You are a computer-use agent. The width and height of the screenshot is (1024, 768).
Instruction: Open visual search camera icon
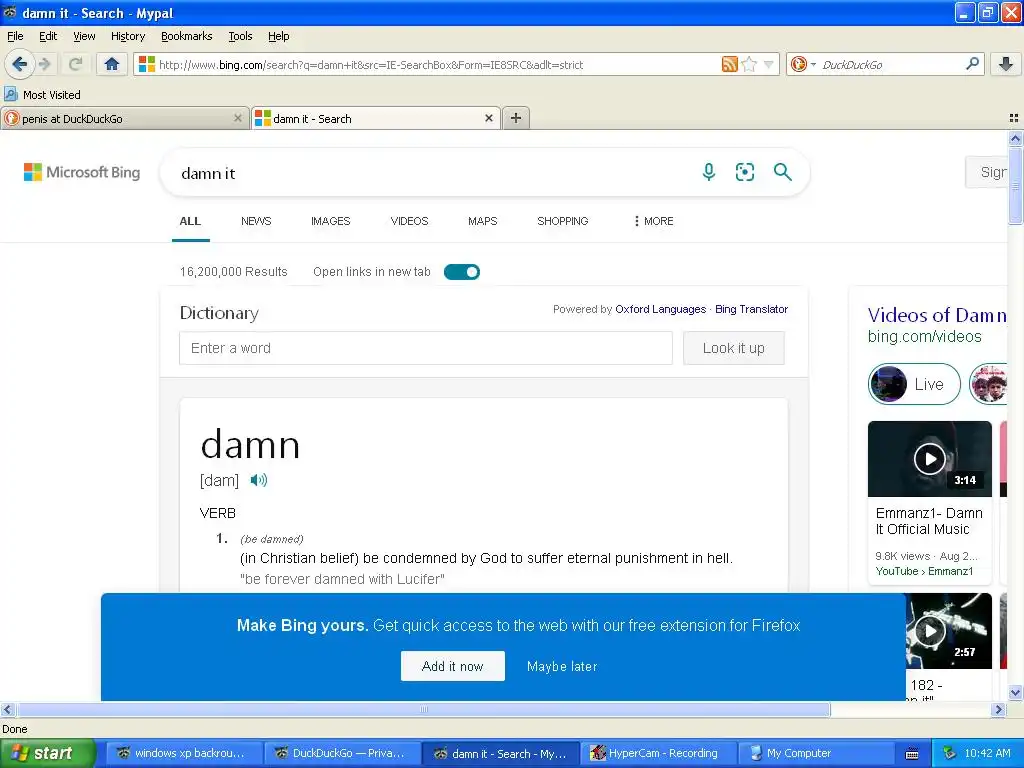pos(744,172)
